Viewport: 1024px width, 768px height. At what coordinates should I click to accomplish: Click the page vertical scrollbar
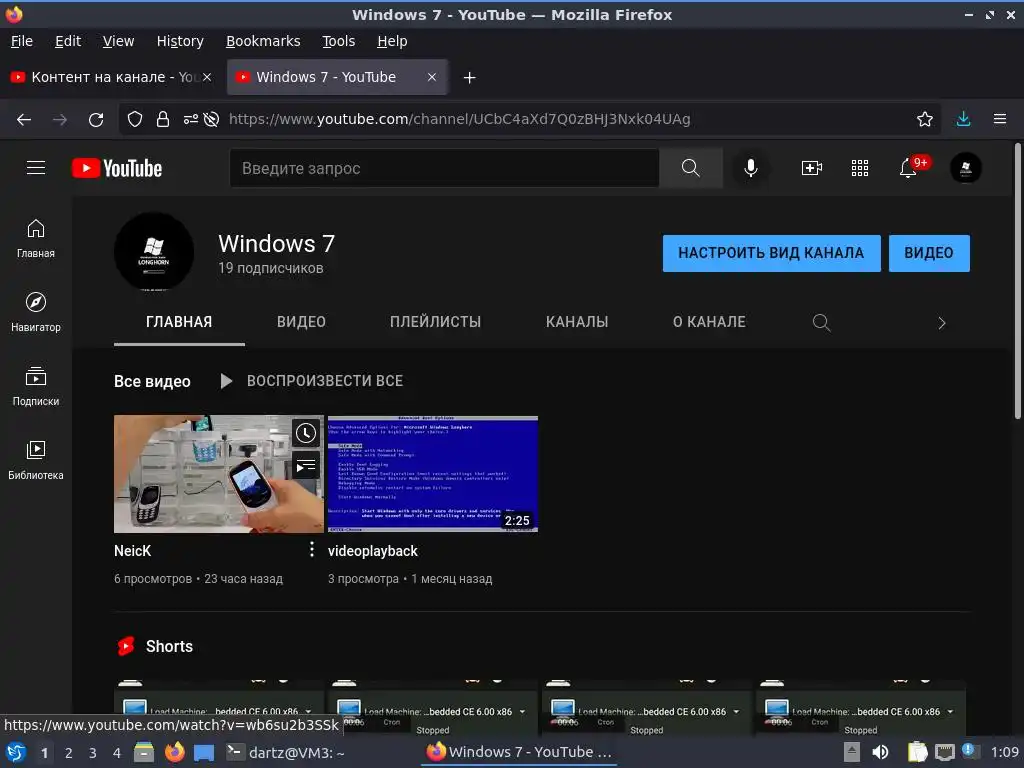coord(1017,281)
